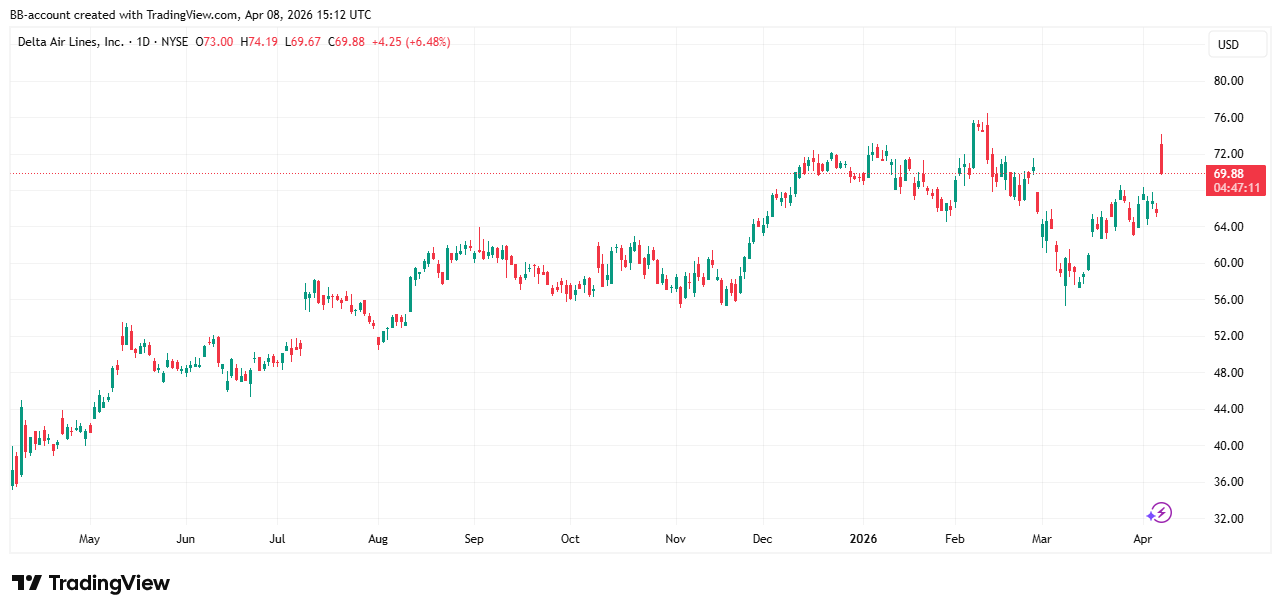Screen dimensions: 1281x613
Task: Click the 2026 year marker on time axis
Action: click(x=863, y=539)
